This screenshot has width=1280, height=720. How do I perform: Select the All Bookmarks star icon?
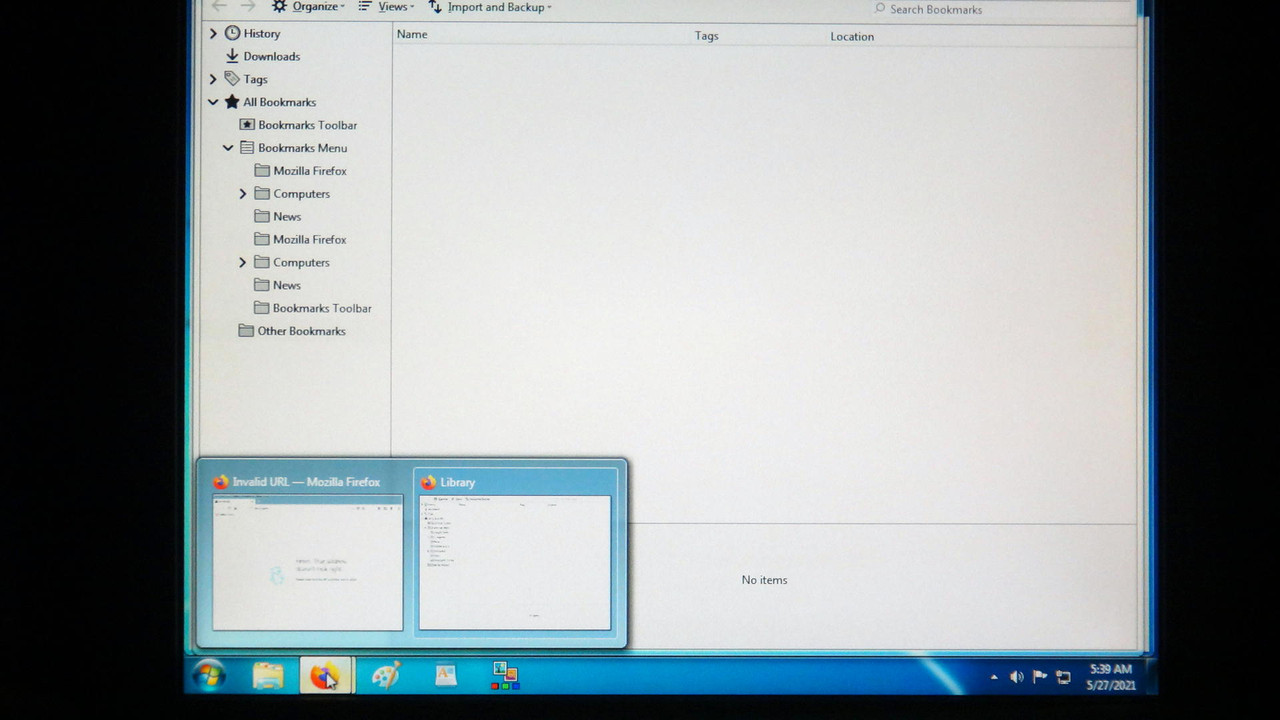pyautogui.click(x=232, y=102)
